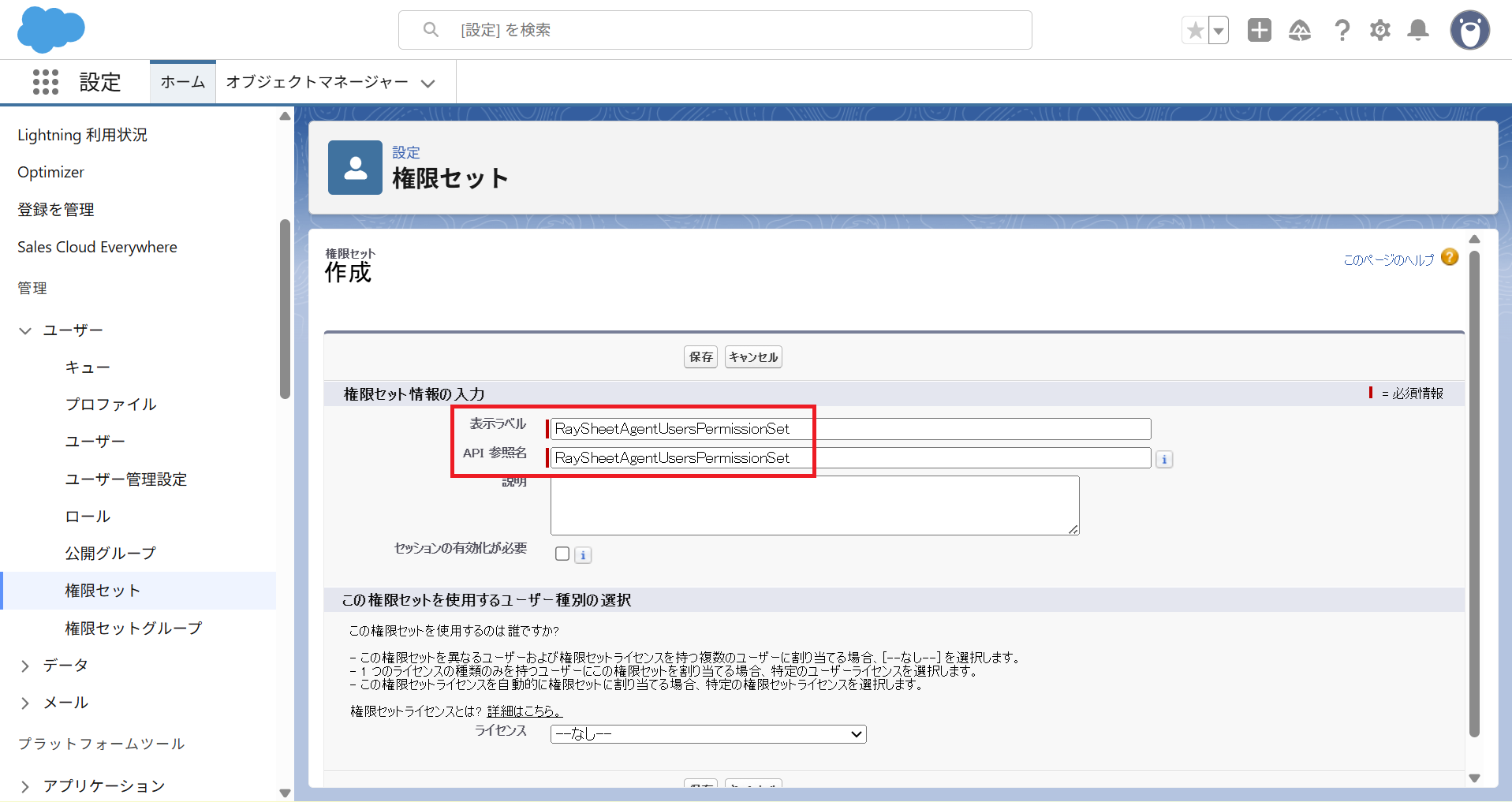Open the global actions plus icon

[x=1259, y=31]
